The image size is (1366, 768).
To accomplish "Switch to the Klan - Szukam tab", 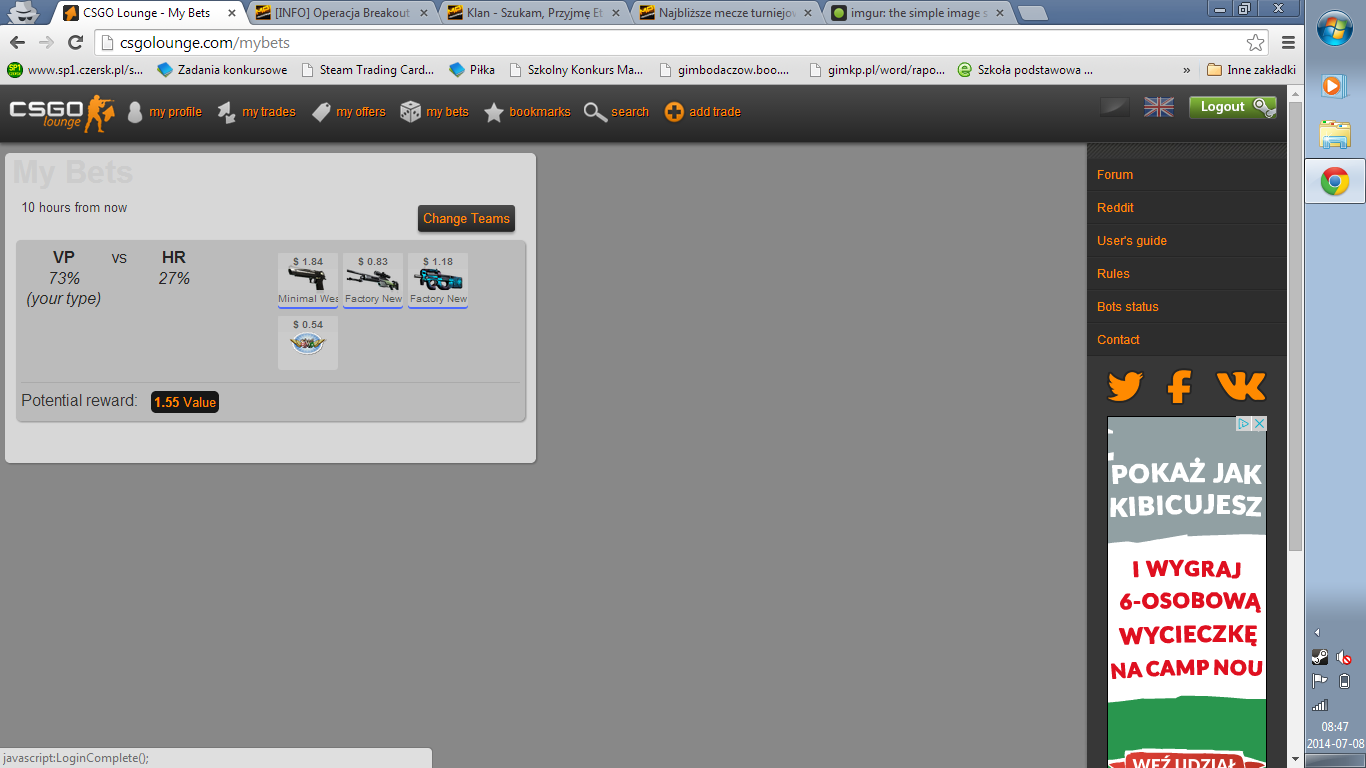I will tap(535, 13).
